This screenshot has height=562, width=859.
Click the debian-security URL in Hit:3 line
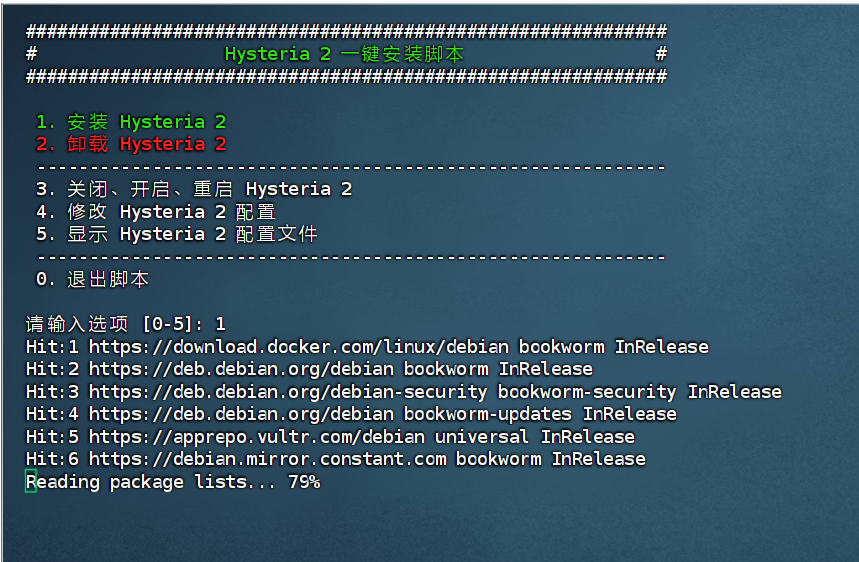click(288, 392)
